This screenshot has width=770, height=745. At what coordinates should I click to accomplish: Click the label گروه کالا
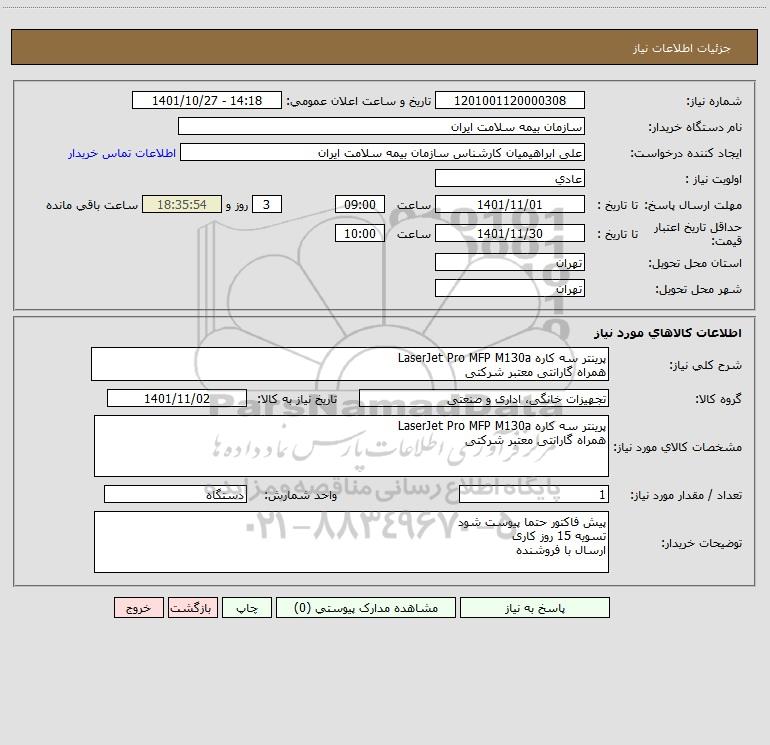tap(718, 400)
